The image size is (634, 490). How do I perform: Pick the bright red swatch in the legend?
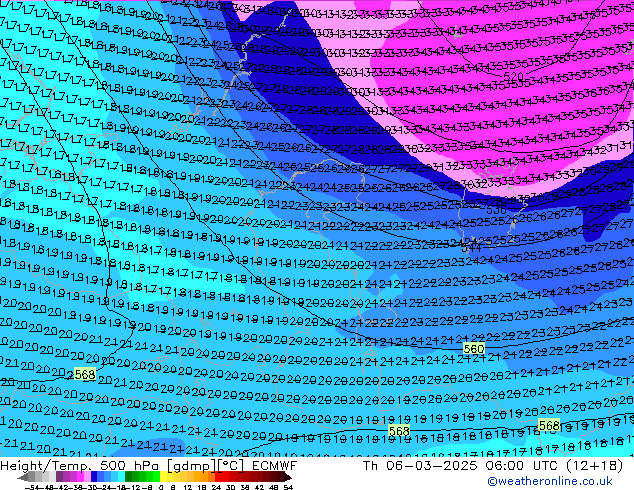[x=219, y=477]
